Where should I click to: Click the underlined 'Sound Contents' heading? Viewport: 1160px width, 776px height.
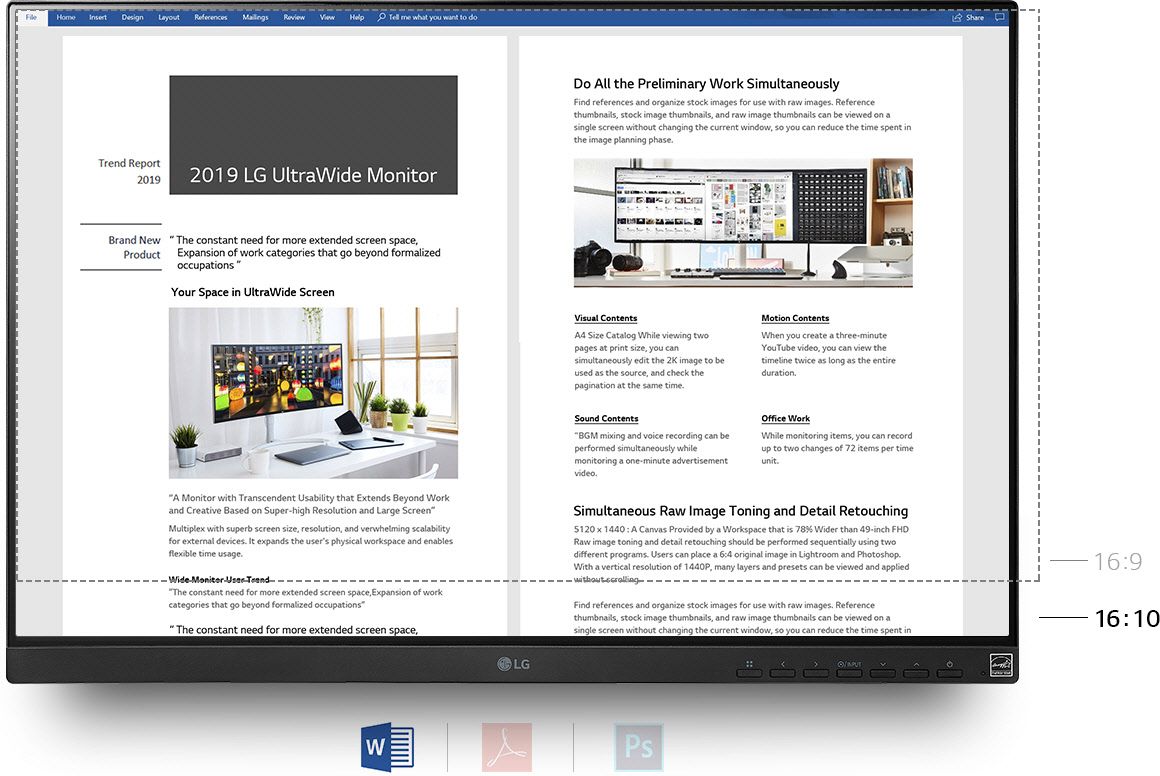pos(606,419)
